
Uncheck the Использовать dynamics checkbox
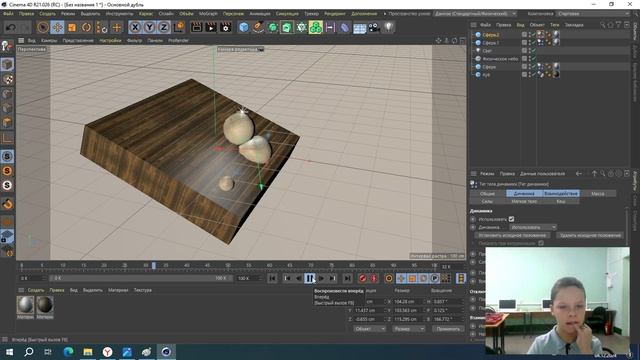(511, 219)
